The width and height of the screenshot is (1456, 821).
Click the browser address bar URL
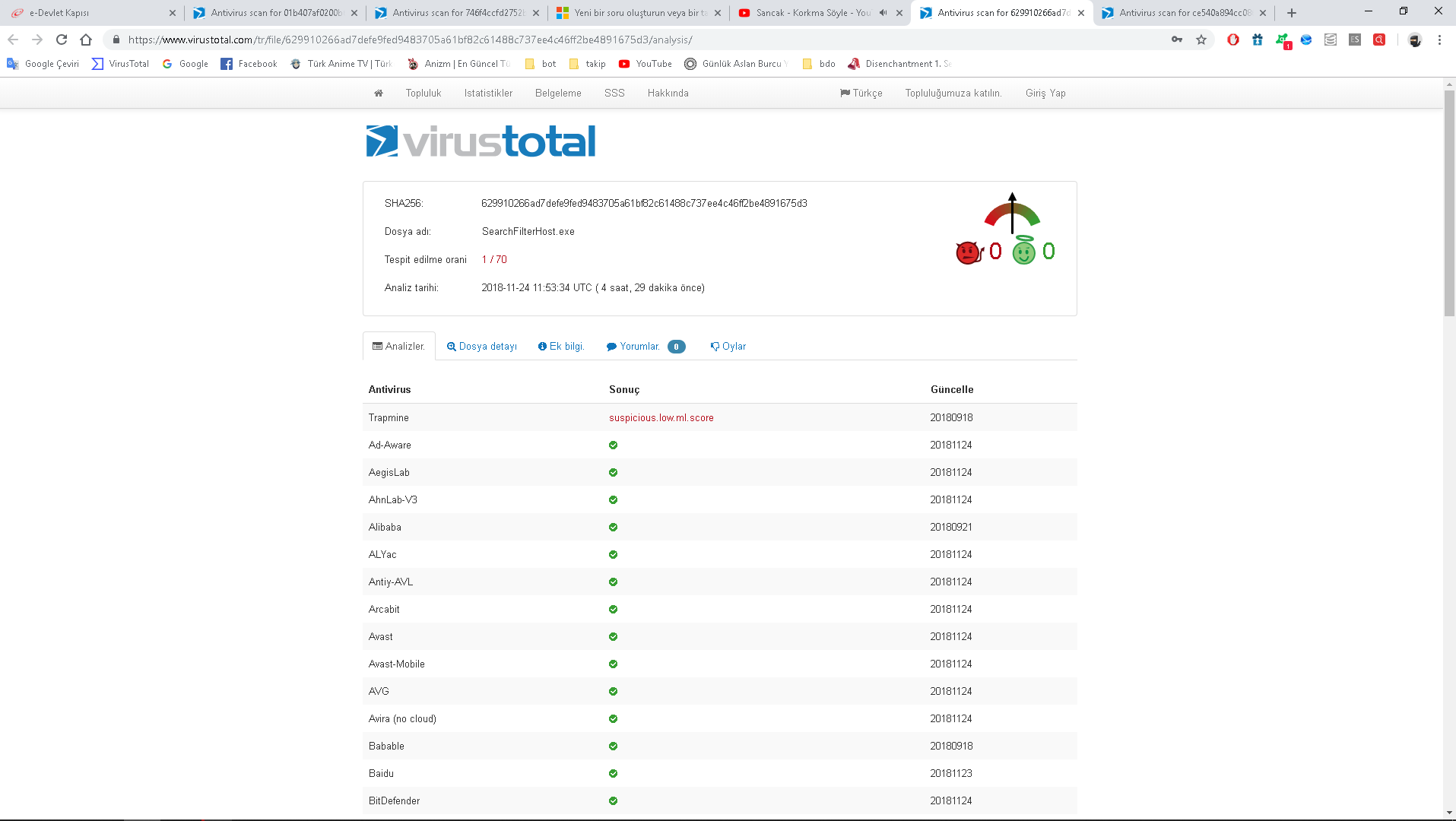pyautogui.click(x=411, y=40)
